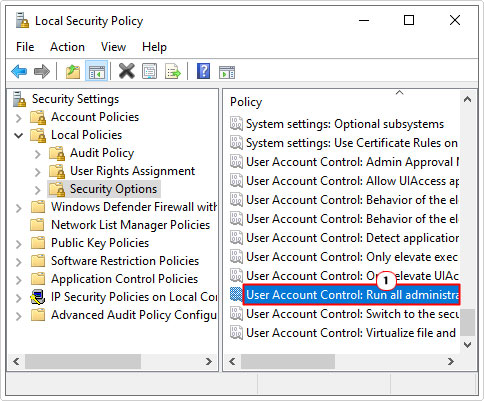Viewport: 484px width, 401px height.
Task: Click the Software Restriction Policies folder icon
Action: click(x=37, y=261)
